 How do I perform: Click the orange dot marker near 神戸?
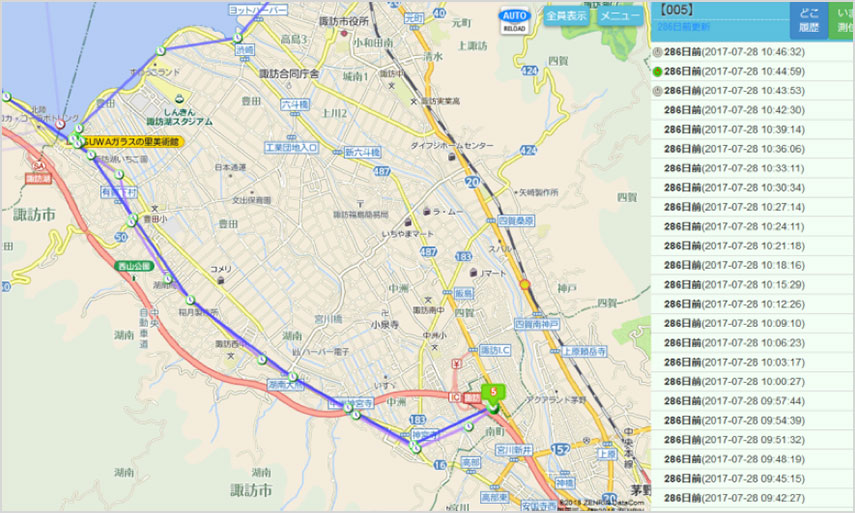[x=525, y=285]
